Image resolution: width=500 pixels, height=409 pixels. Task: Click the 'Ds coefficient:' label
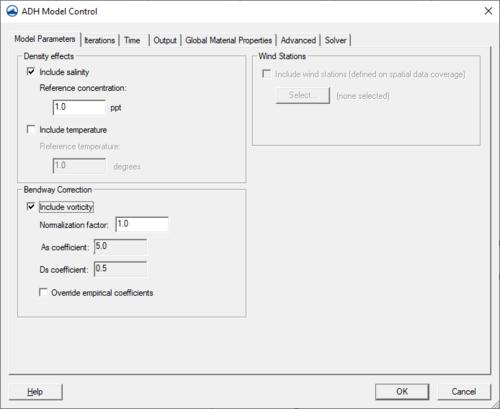[x=64, y=270]
